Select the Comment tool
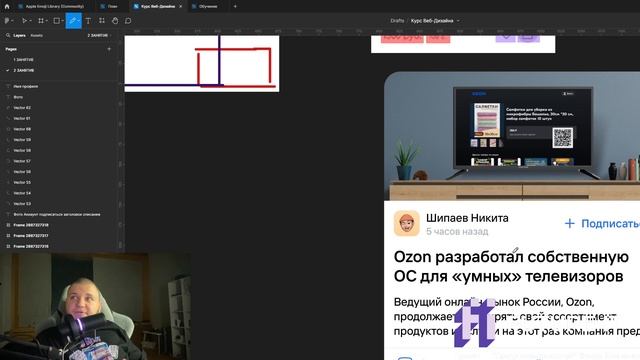Screen dimensions: 640x360 (x=128, y=20)
